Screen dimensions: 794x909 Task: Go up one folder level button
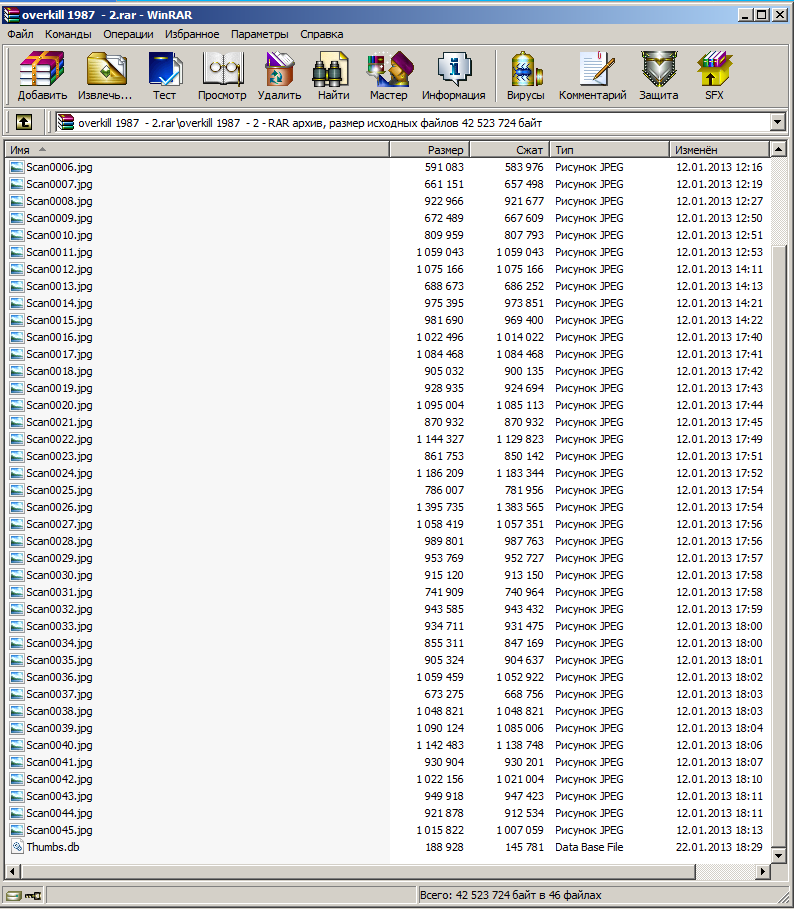pos(24,122)
